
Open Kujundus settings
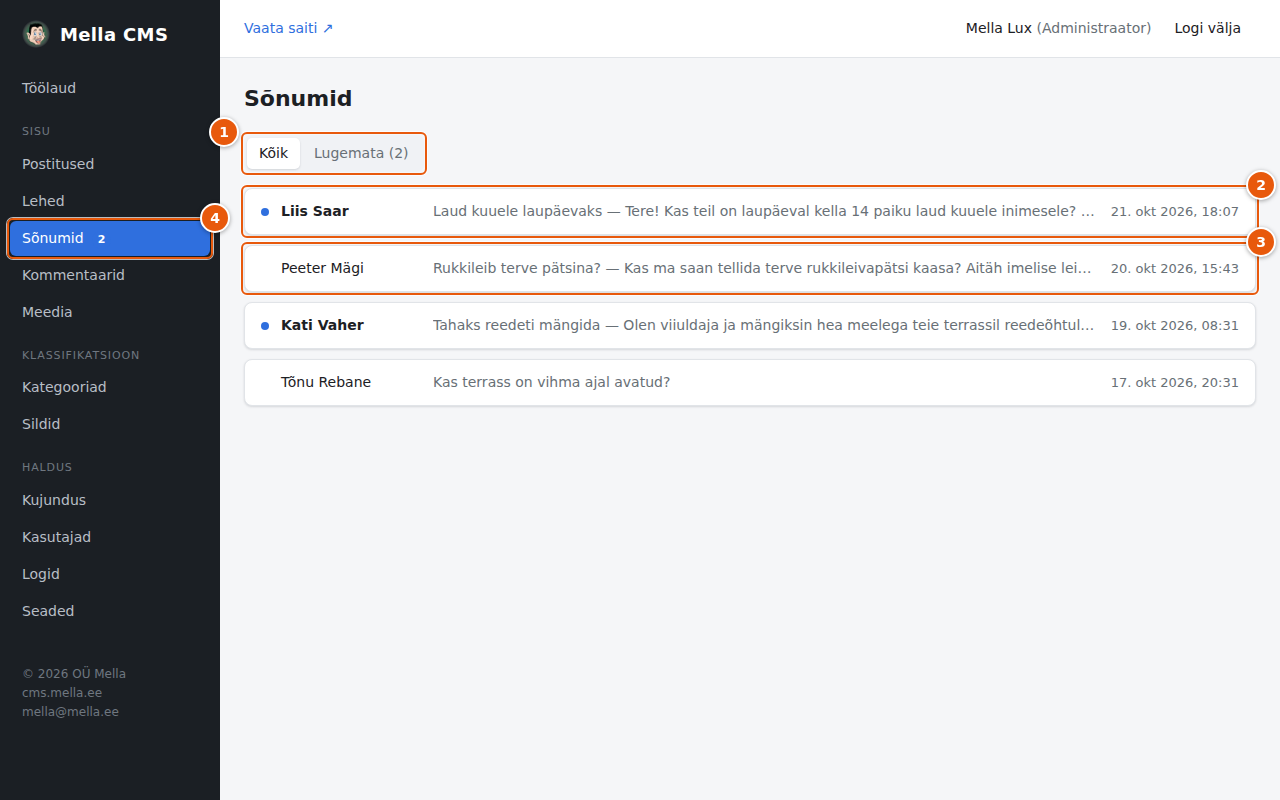click(110, 500)
